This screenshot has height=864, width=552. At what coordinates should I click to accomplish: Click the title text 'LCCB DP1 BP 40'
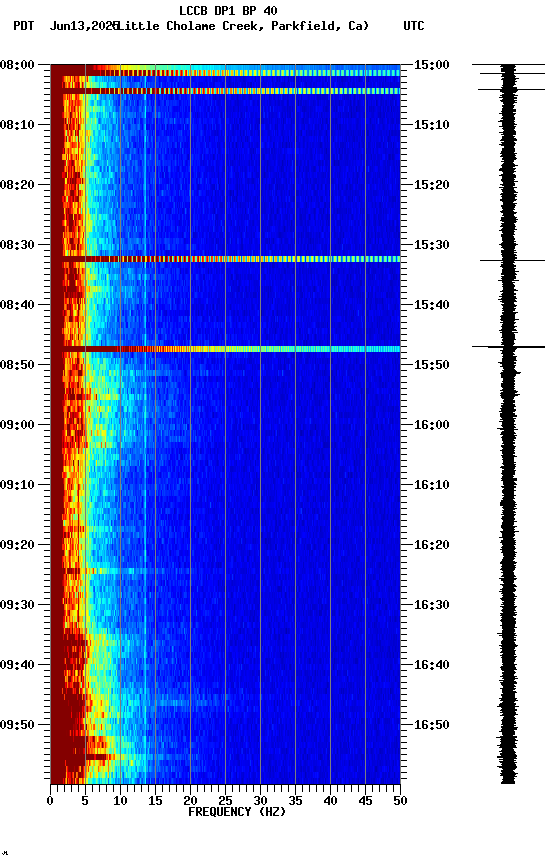click(x=228, y=10)
